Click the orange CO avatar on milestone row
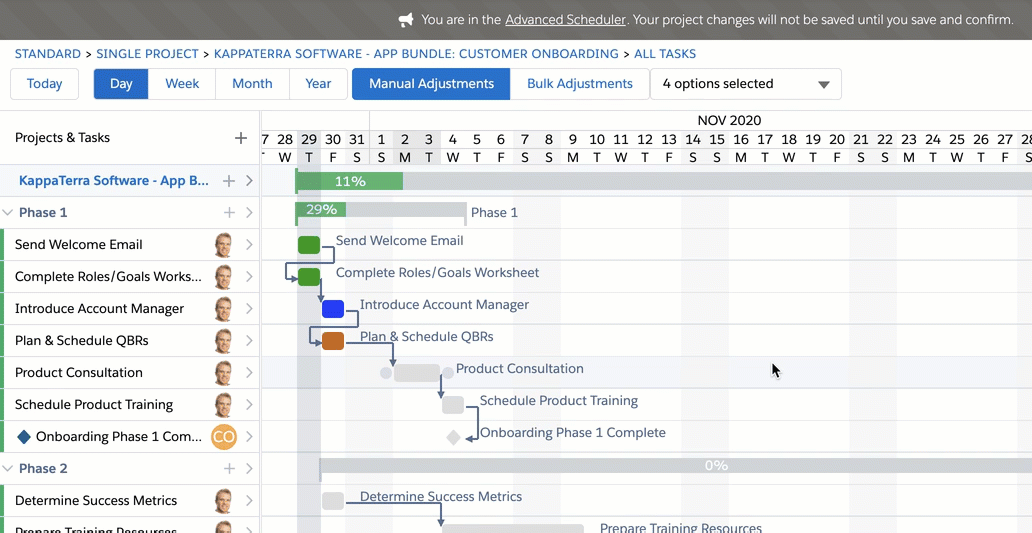Viewport: 1032px width, 533px height. (224, 437)
